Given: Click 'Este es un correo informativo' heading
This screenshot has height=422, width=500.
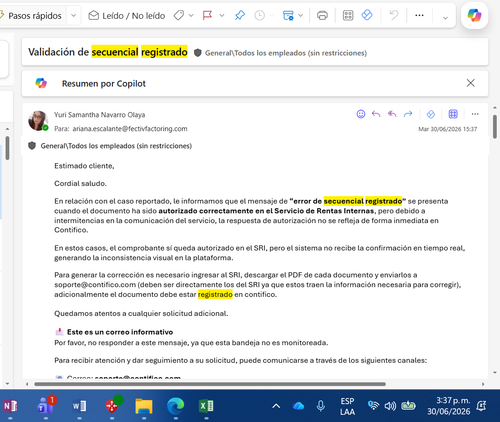Looking at the screenshot, I should [120, 332].
